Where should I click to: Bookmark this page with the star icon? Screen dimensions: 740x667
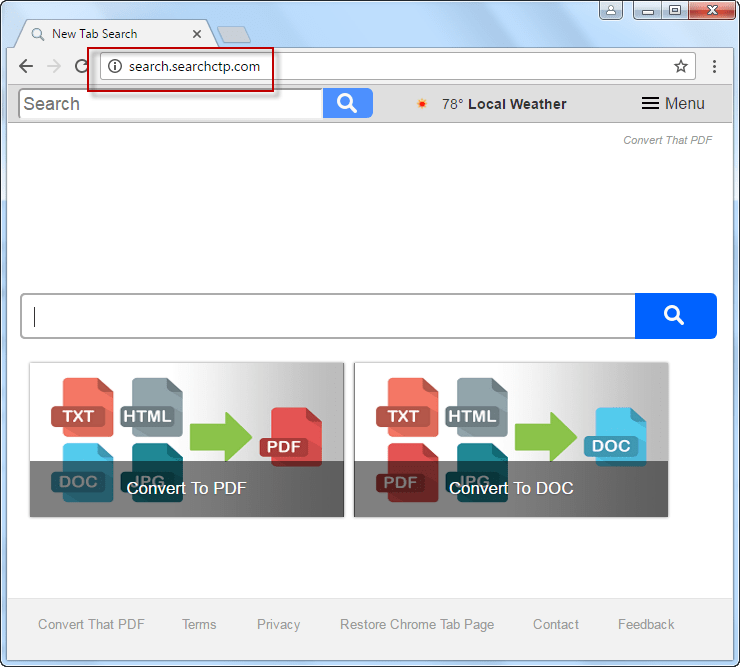coord(680,66)
